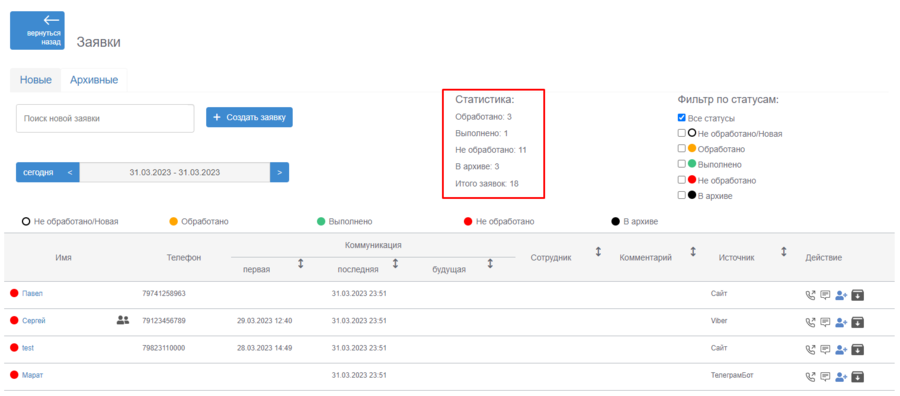Open the comment icon in Марат's row
900x396 pixels.
pyautogui.click(x=825, y=377)
